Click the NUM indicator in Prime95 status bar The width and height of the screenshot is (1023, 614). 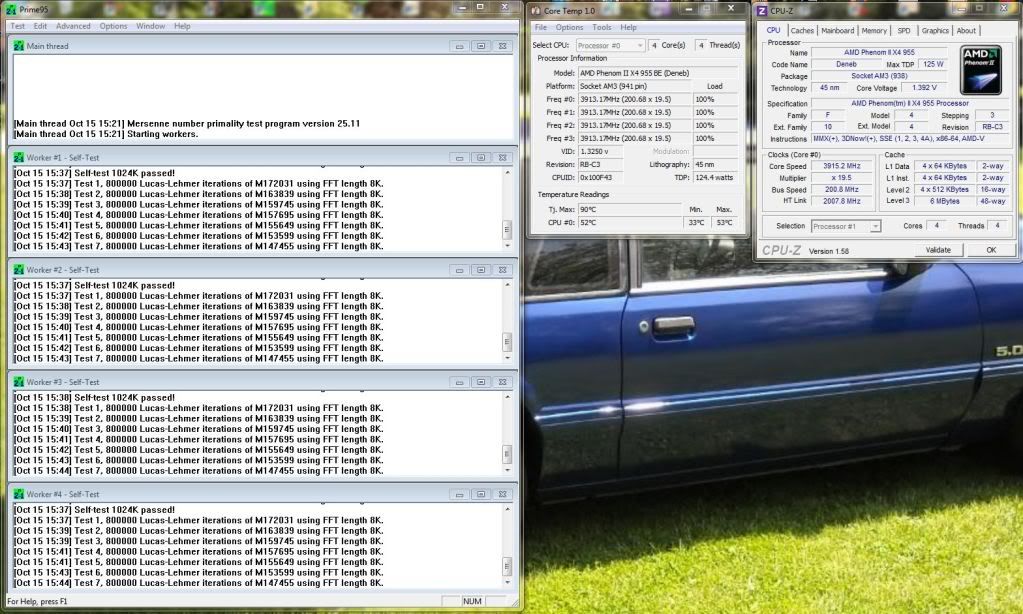click(472, 602)
